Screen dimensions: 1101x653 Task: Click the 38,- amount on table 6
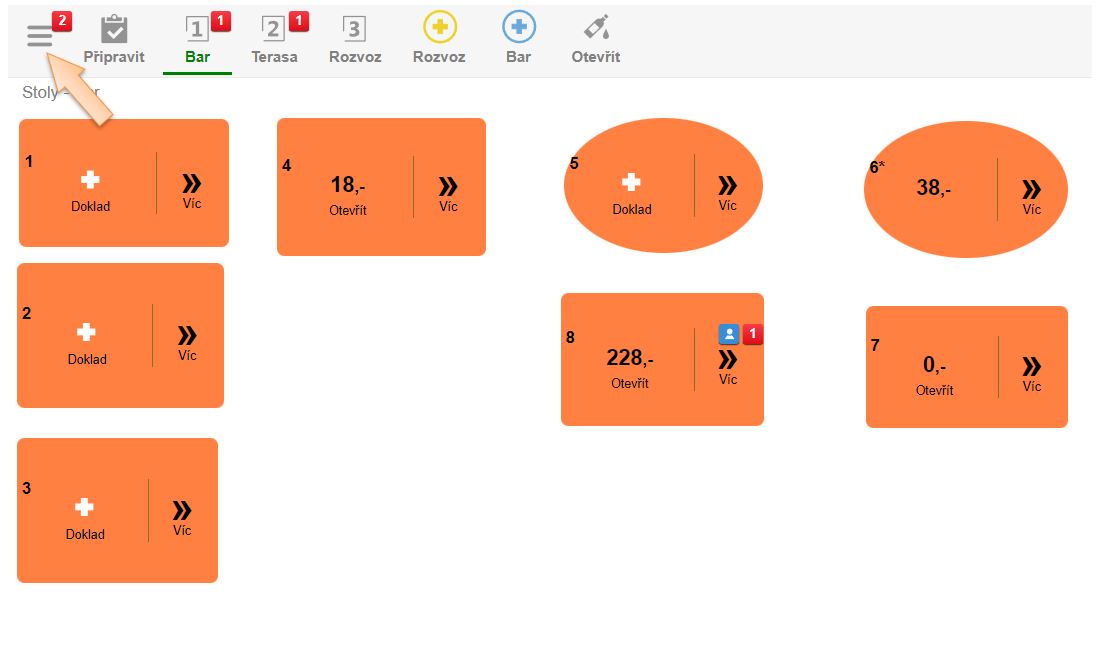(933, 187)
